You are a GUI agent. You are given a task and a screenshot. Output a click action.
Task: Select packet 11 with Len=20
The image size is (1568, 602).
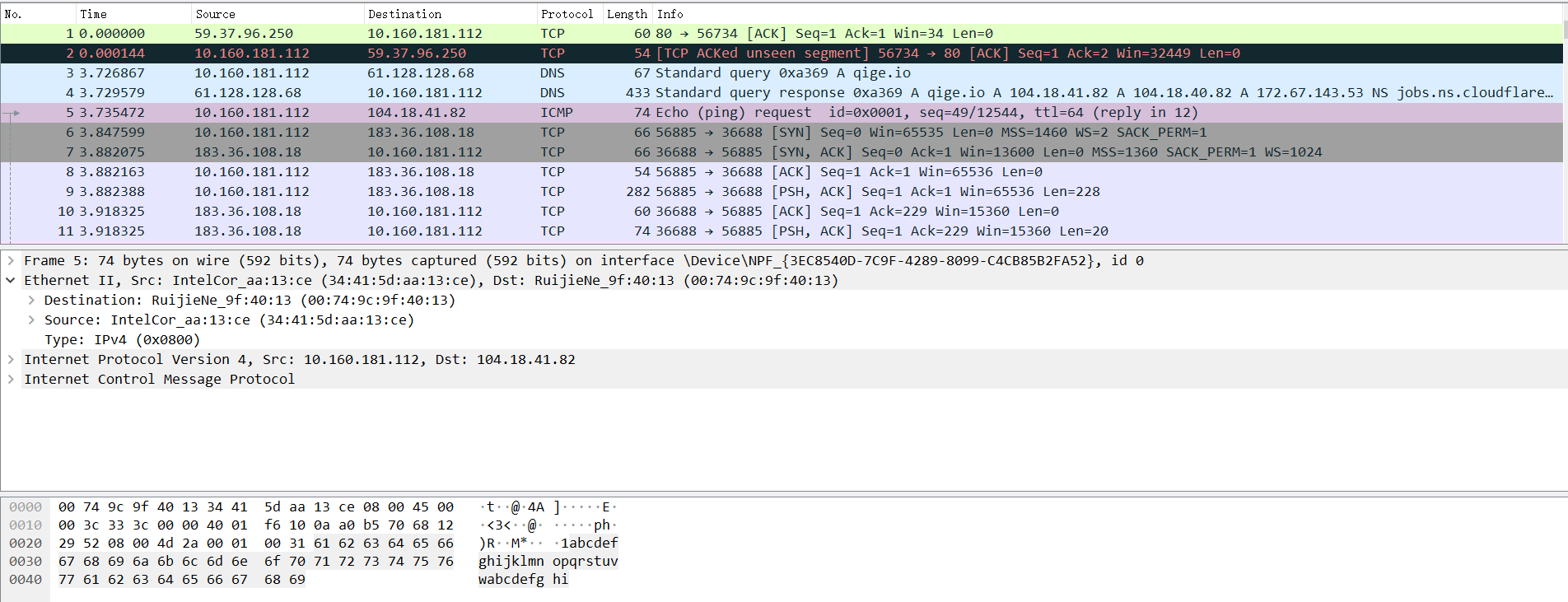[782, 231]
